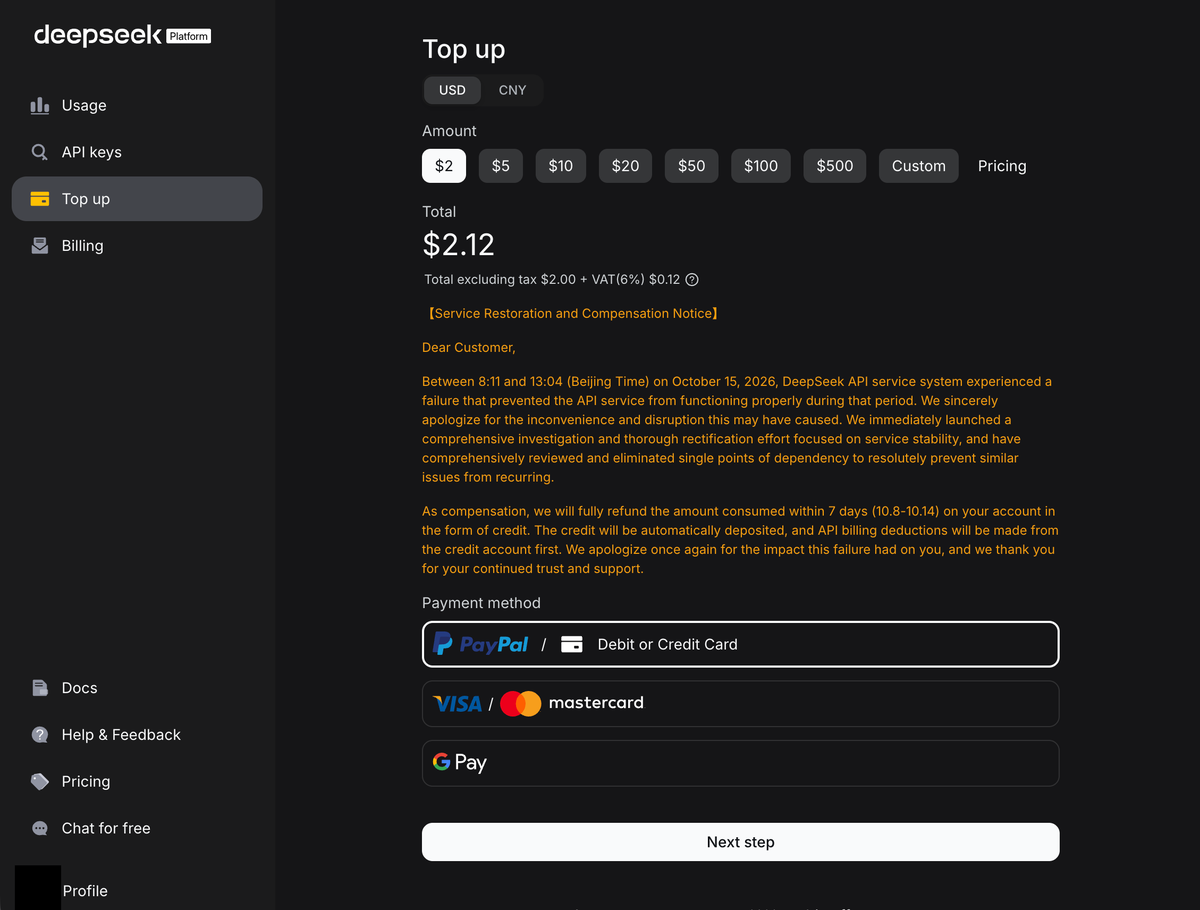This screenshot has height=910, width=1200.
Task: Click the Pricing tag icon in sidebar
Action: click(x=40, y=781)
